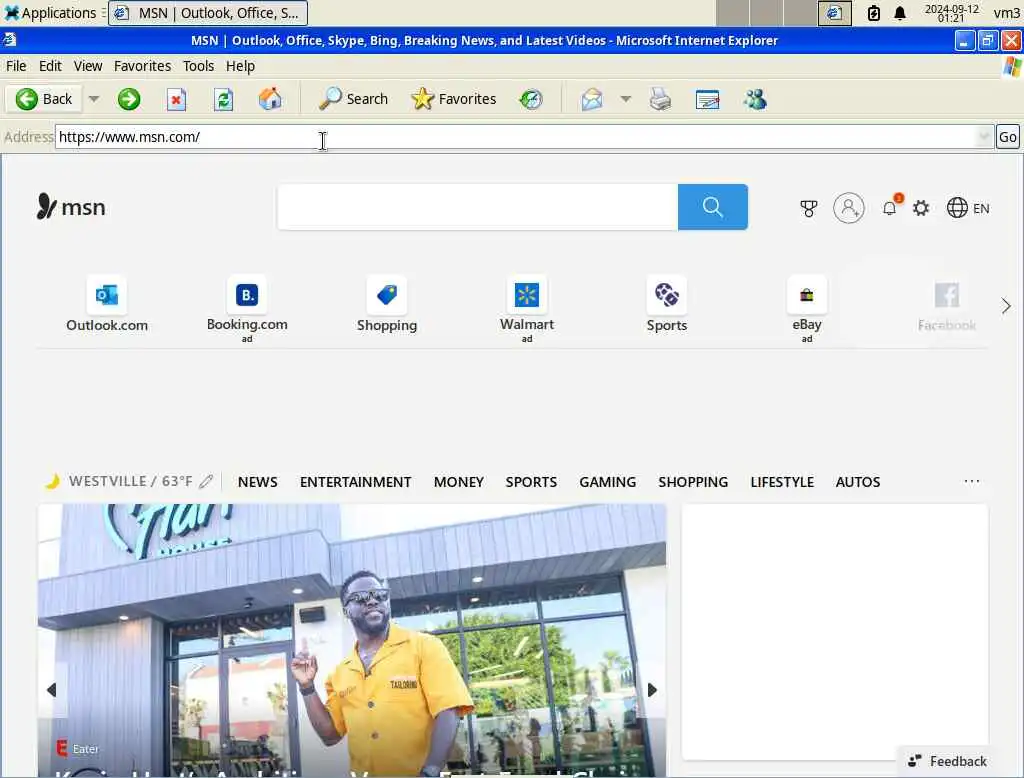The height and width of the screenshot is (778, 1024).
Task: Click the Internet Explorer tray icon
Action: (835, 13)
